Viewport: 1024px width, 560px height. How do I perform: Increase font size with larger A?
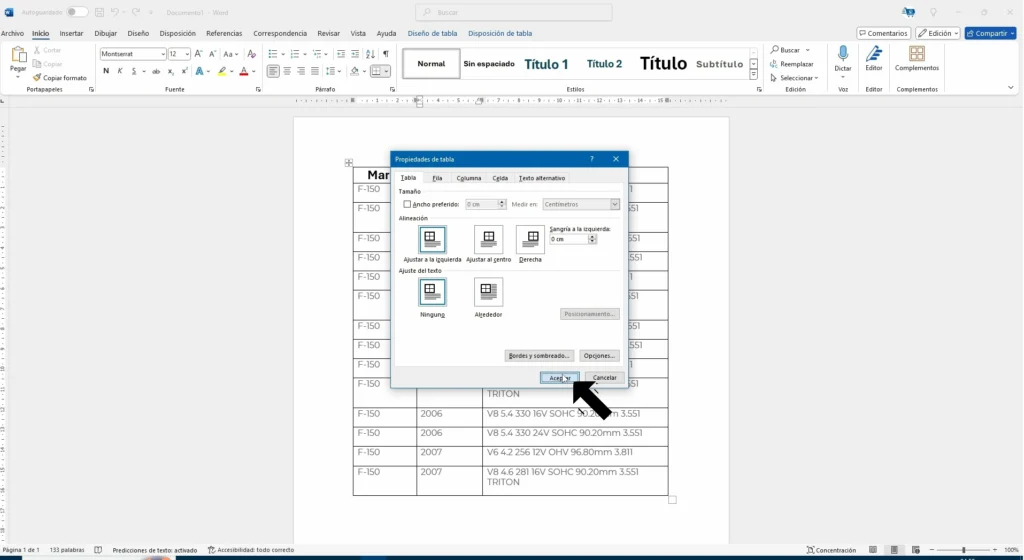(x=199, y=54)
